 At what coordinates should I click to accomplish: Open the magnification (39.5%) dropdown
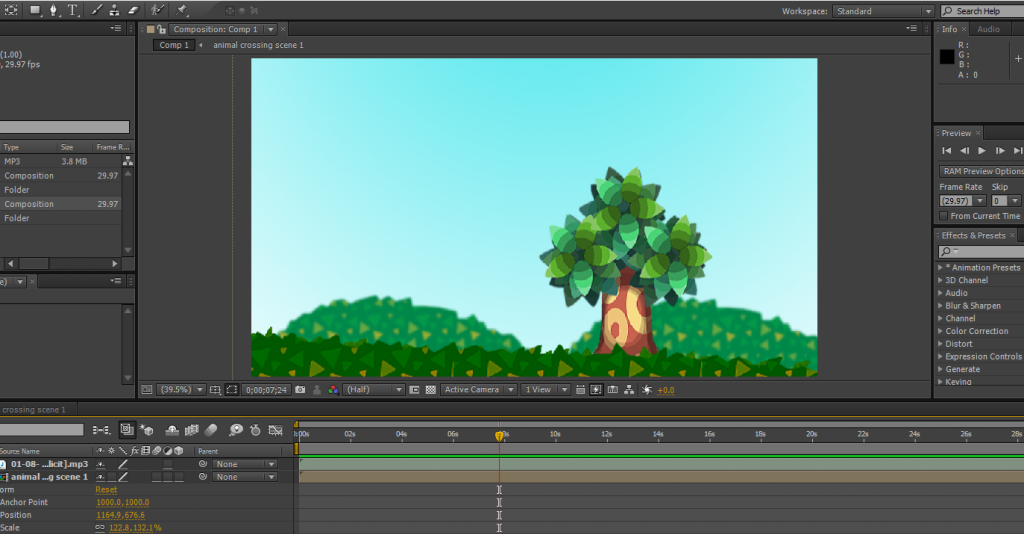(183, 390)
